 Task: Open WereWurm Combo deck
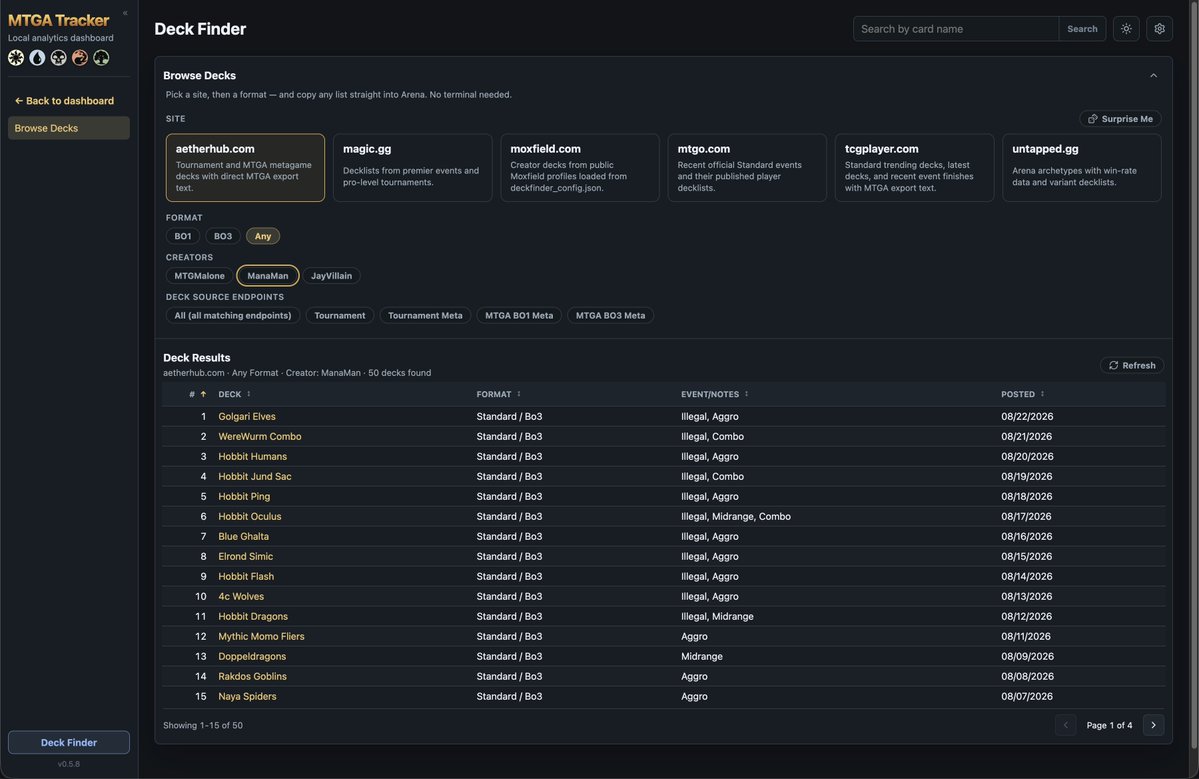pos(260,437)
